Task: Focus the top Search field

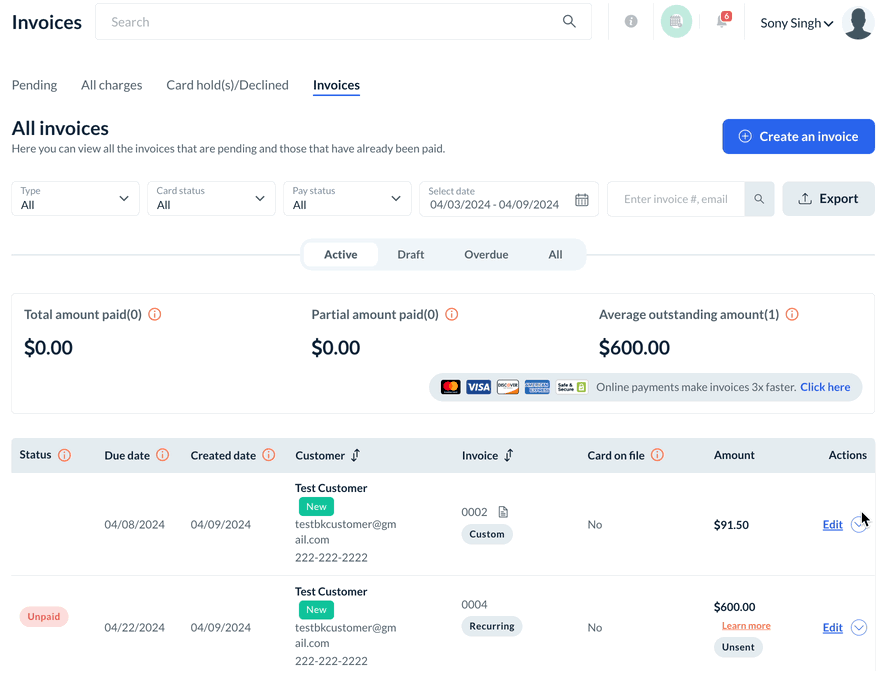Action: tap(343, 22)
